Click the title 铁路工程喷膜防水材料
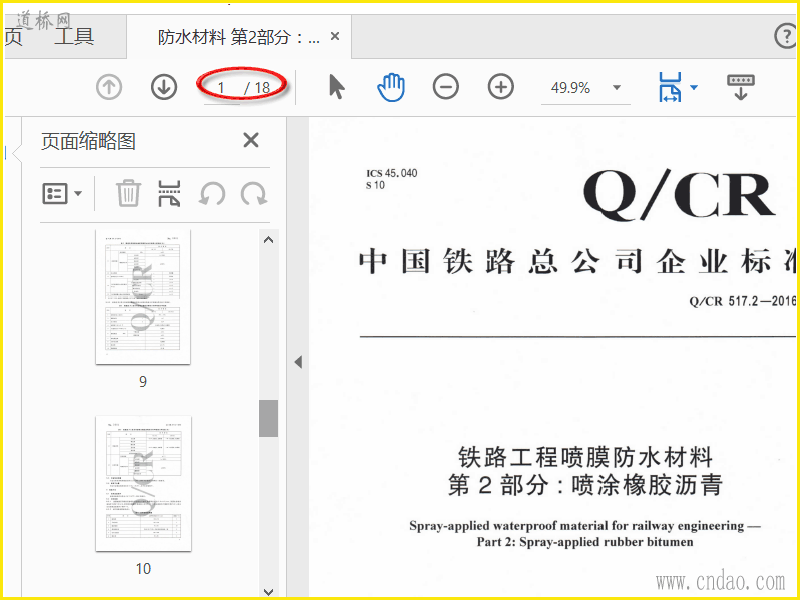Image resolution: width=800 pixels, height=600 pixels. point(585,457)
